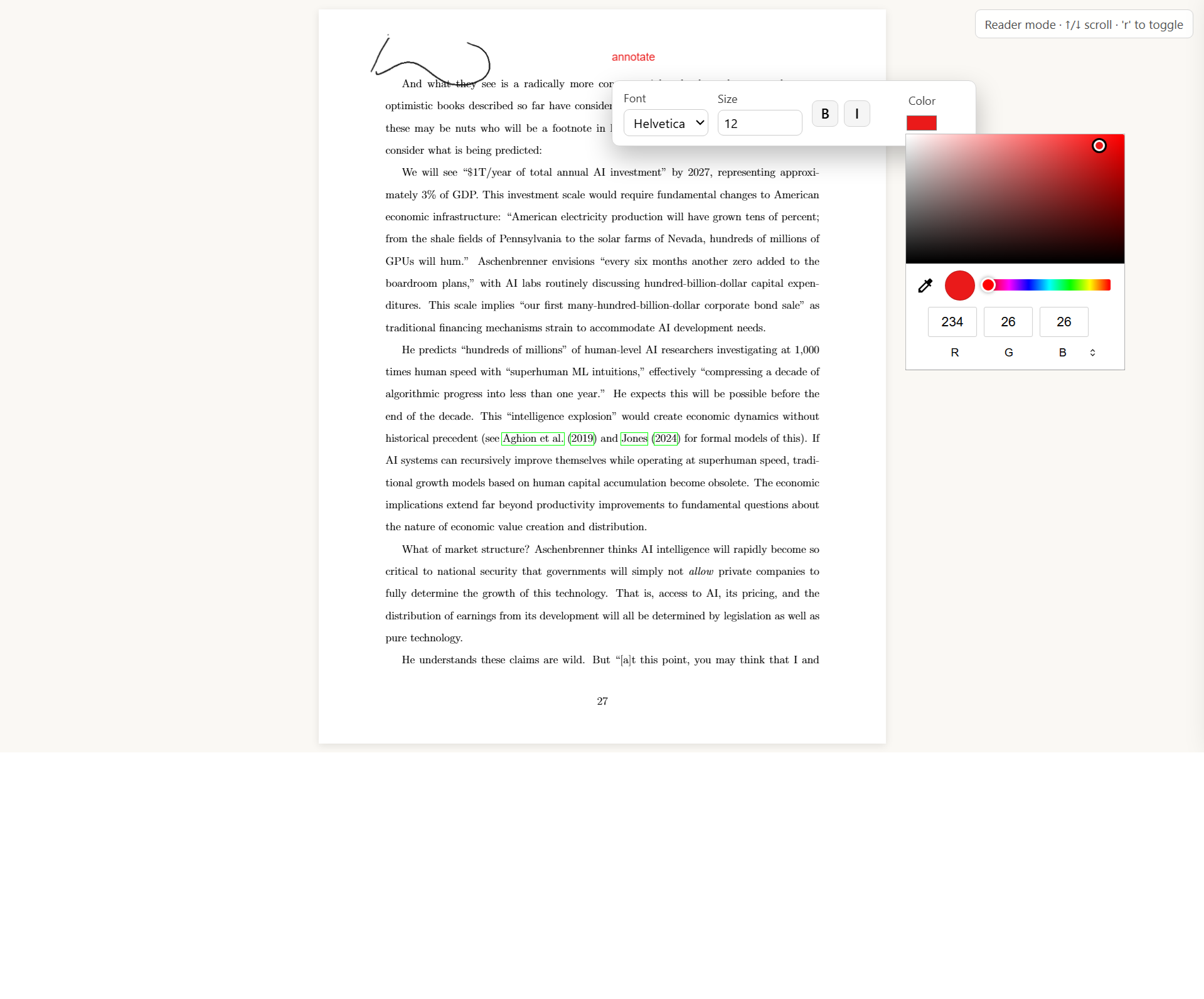The image size is (1204, 999).
Task: Edit the G value input field
Action: (1007, 322)
